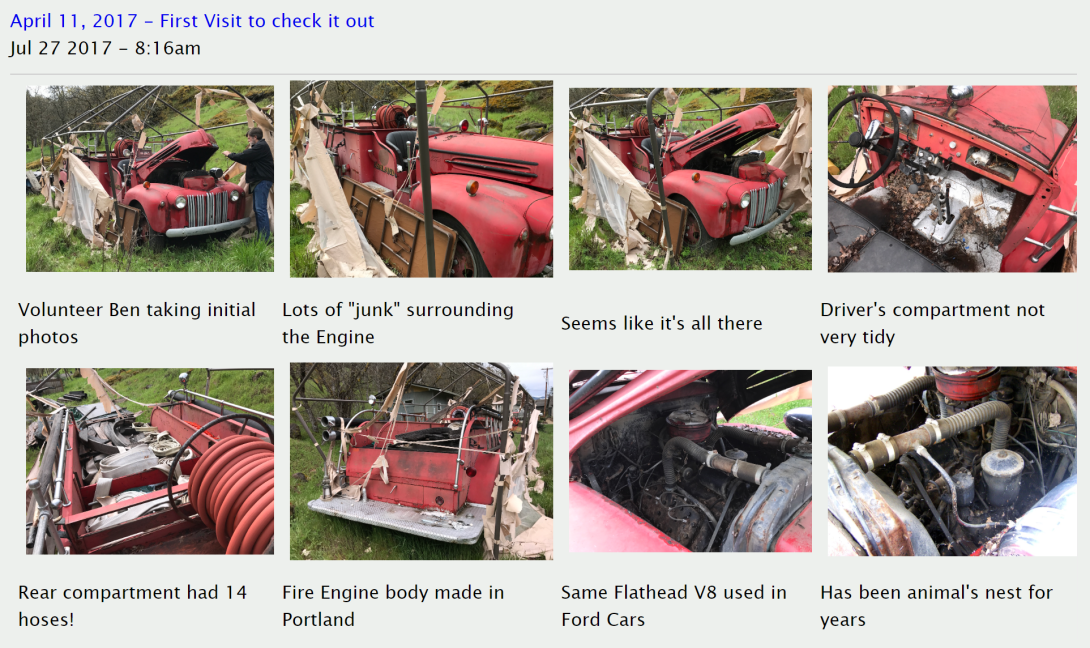Click the caption 'Rear compartment had 14 hoses!'
Screen dimensions: 1090x648
[x=133, y=606]
